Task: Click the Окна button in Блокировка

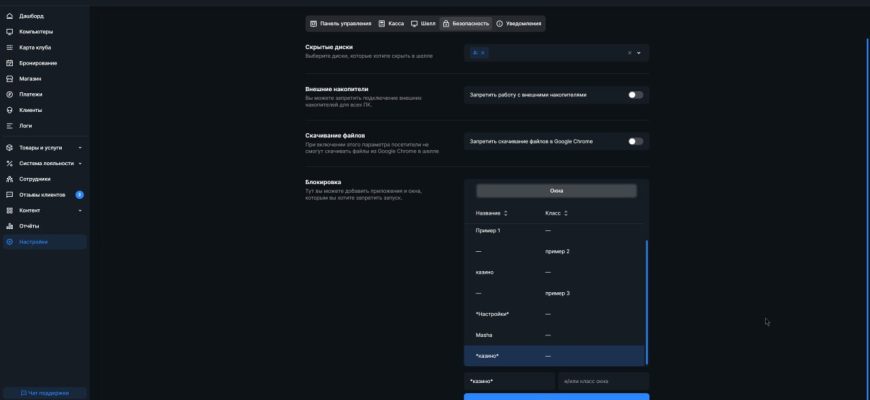Action: [x=556, y=190]
